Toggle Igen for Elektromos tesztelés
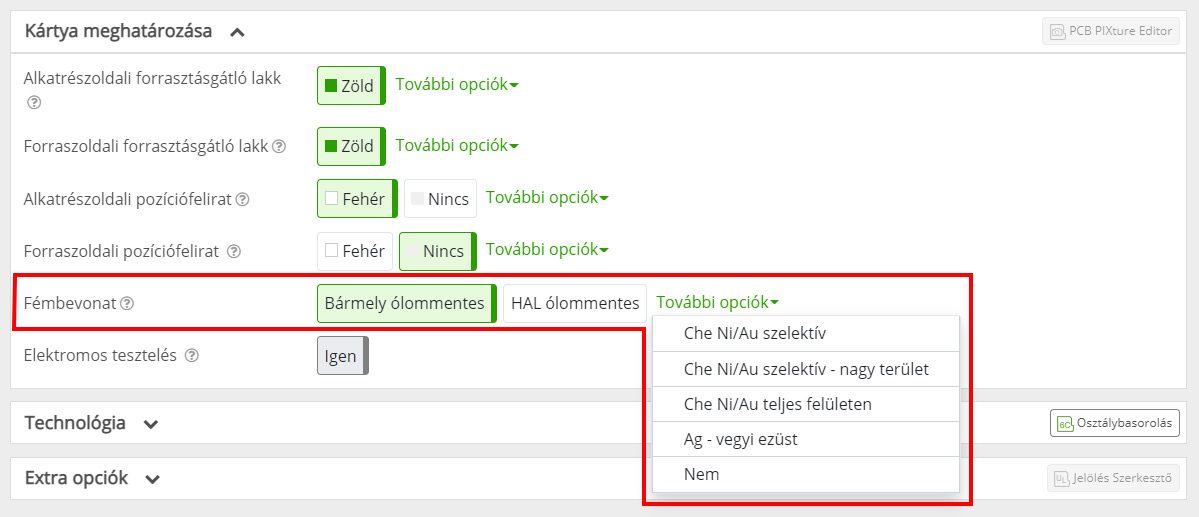This screenshot has height=517, width=1199. [x=341, y=355]
